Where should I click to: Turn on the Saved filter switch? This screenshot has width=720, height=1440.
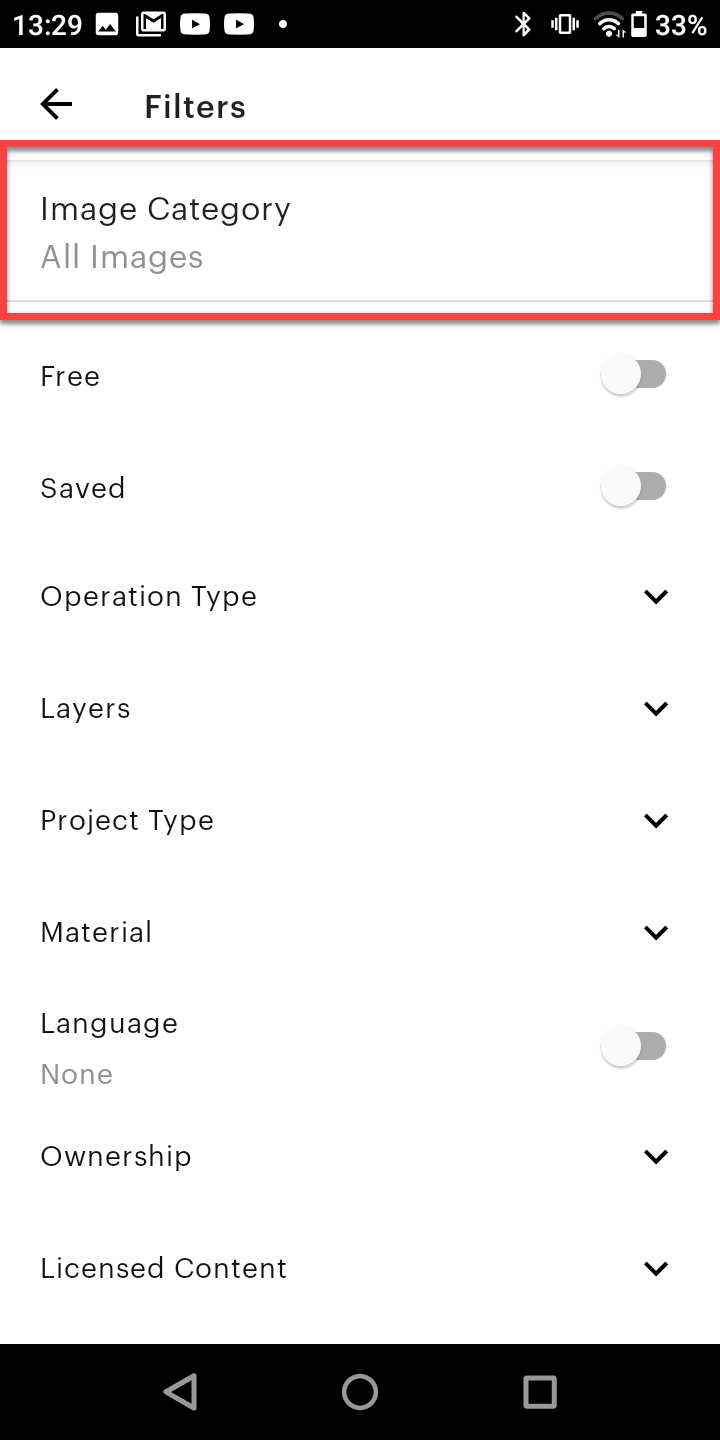pyautogui.click(x=633, y=488)
